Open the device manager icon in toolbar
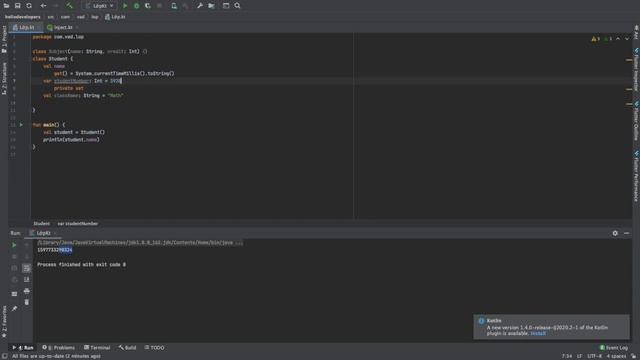This screenshot has height=360, width=640. click(x=174, y=6)
